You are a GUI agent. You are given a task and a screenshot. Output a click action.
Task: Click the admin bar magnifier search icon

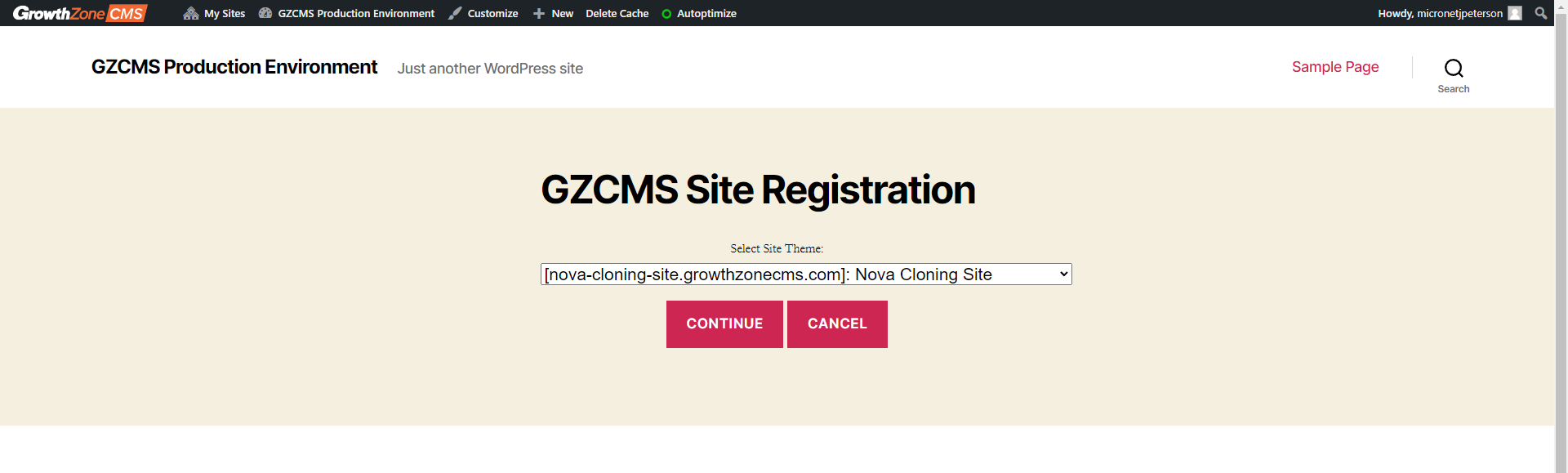point(1541,13)
